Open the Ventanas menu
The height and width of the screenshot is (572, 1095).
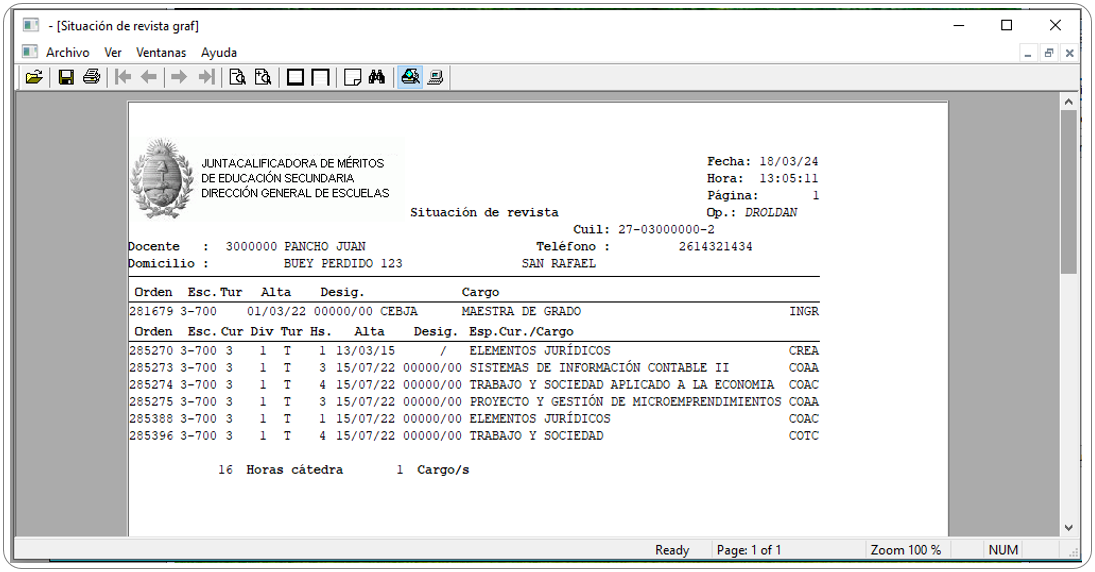click(x=161, y=52)
